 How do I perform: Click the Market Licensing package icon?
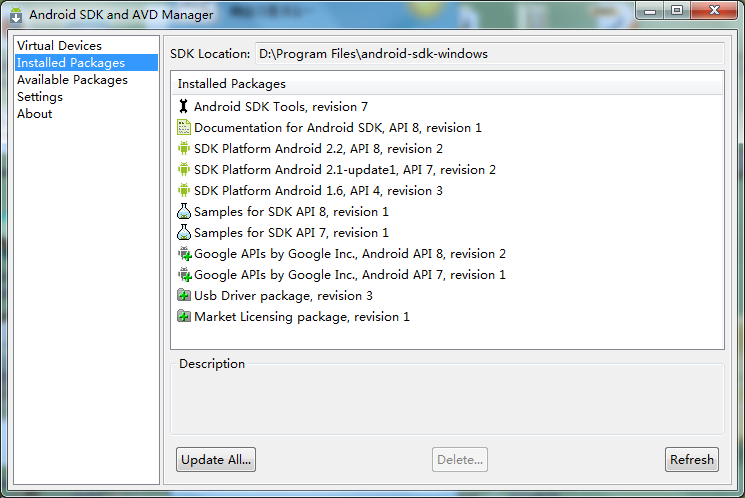point(184,316)
